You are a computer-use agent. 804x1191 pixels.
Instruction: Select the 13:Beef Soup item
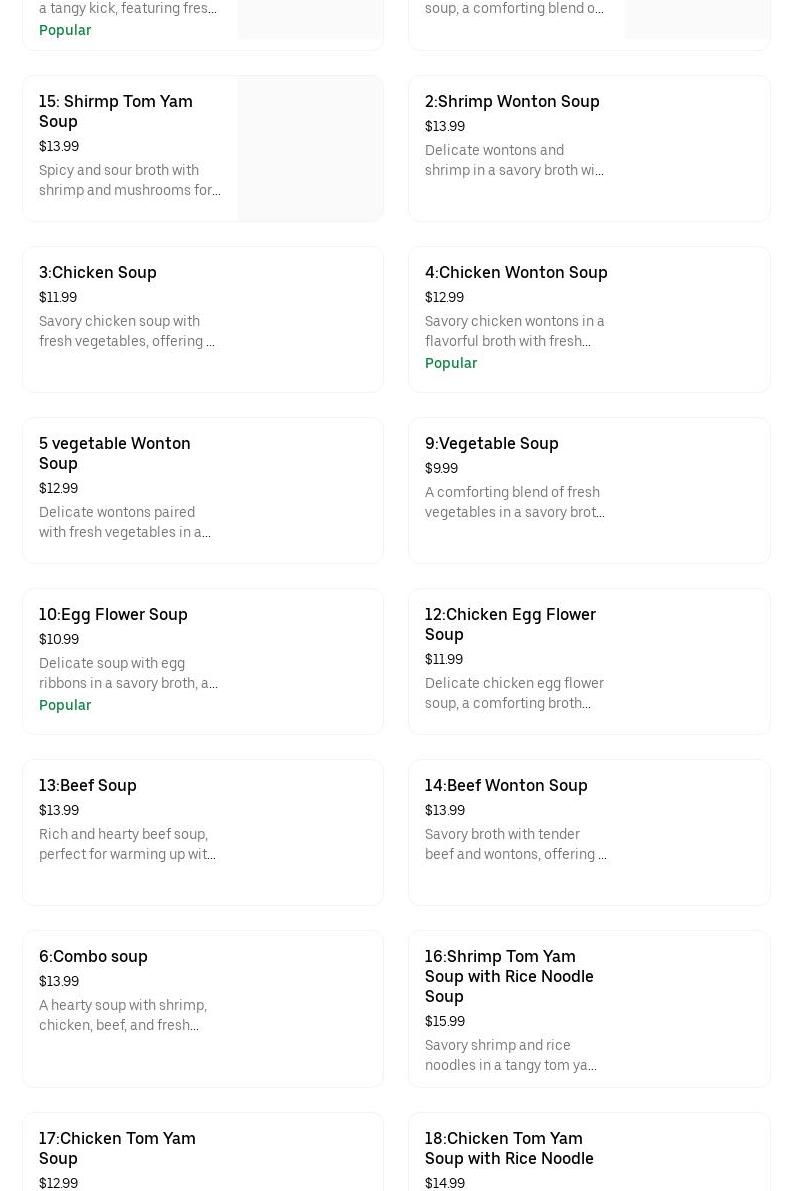[88, 786]
